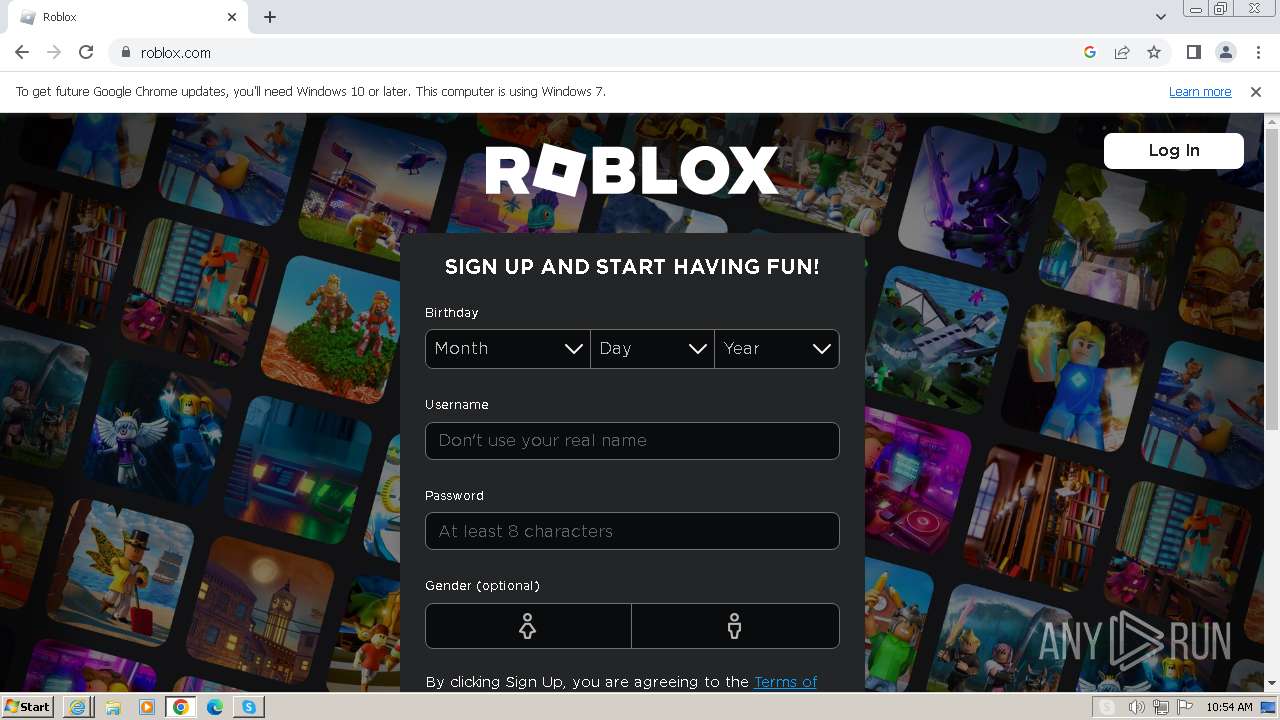Viewport: 1280px width, 720px height.
Task: Click the network status tray icon
Action: pos(1161,707)
